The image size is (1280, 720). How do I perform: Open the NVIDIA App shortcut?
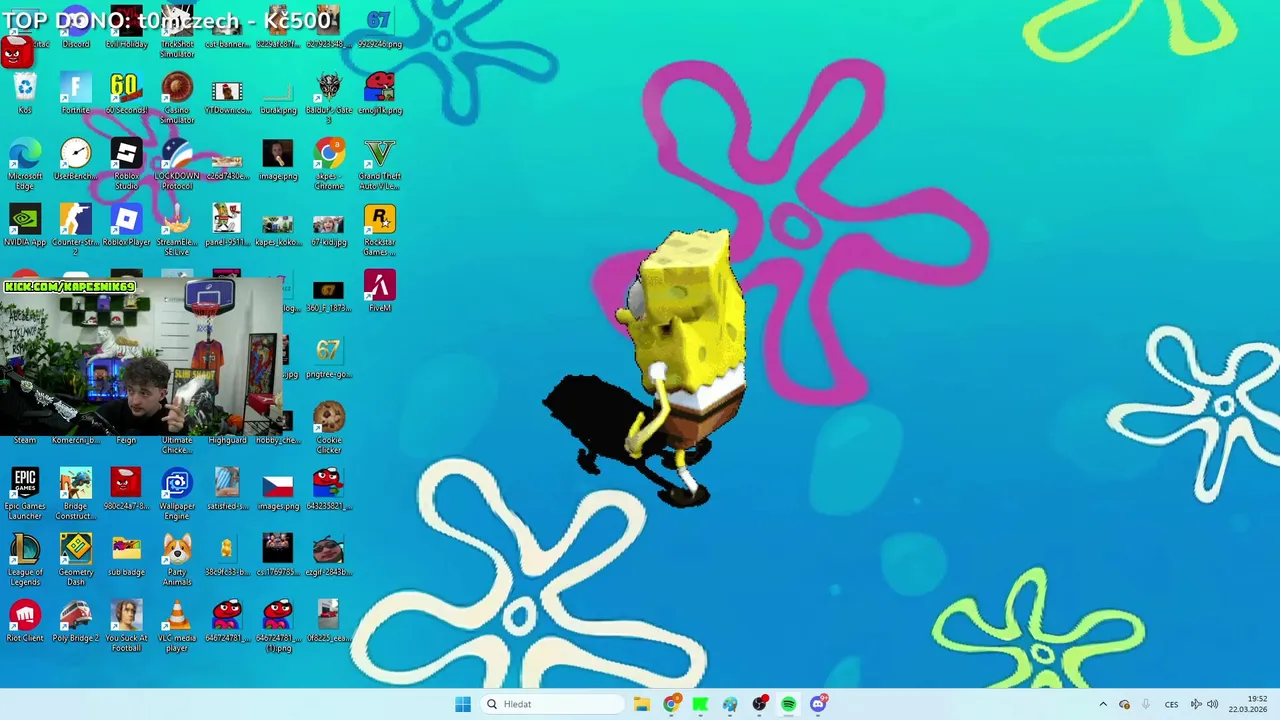(x=25, y=224)
